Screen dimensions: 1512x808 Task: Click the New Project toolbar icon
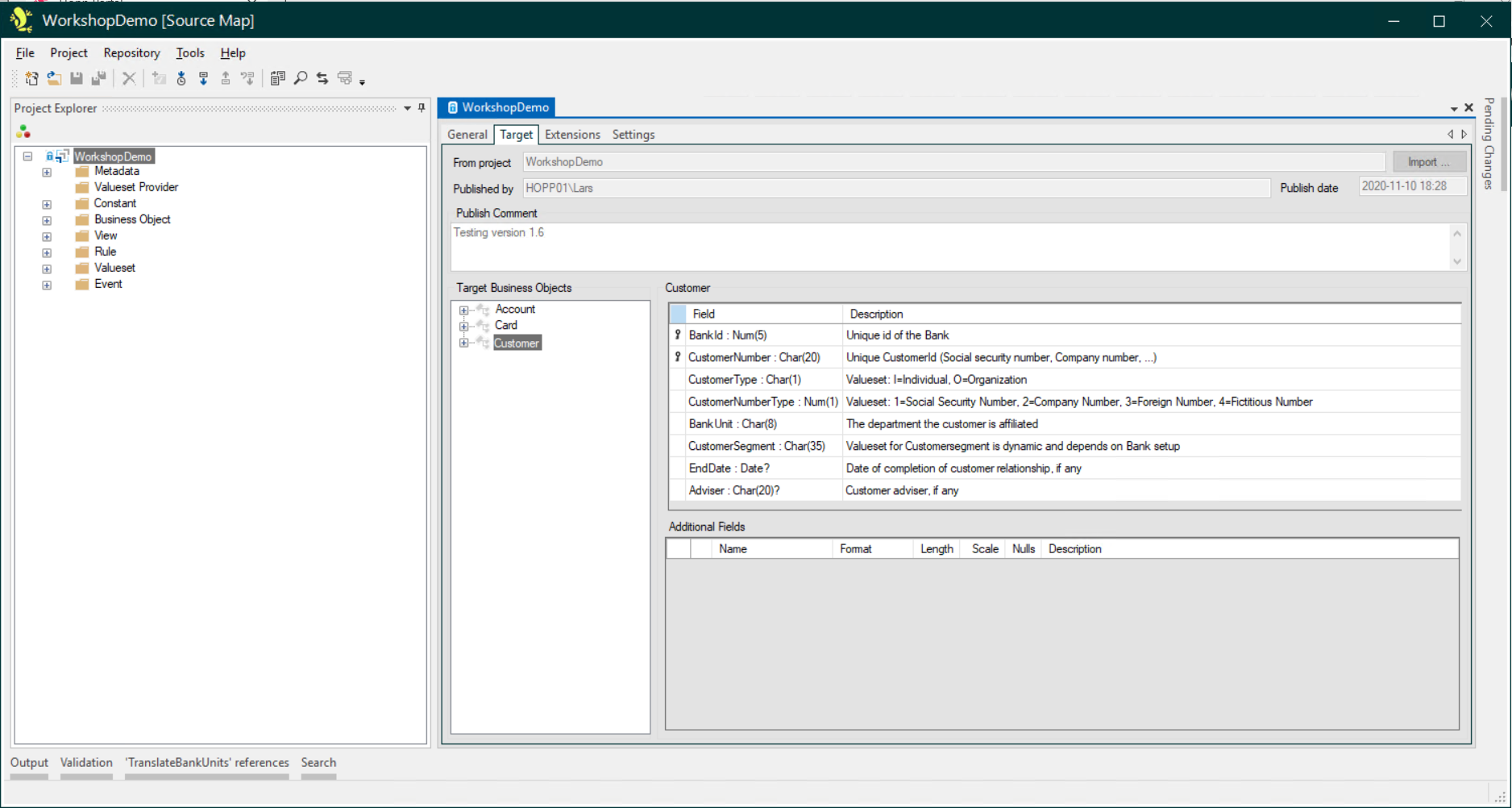(x=31, y=78)
